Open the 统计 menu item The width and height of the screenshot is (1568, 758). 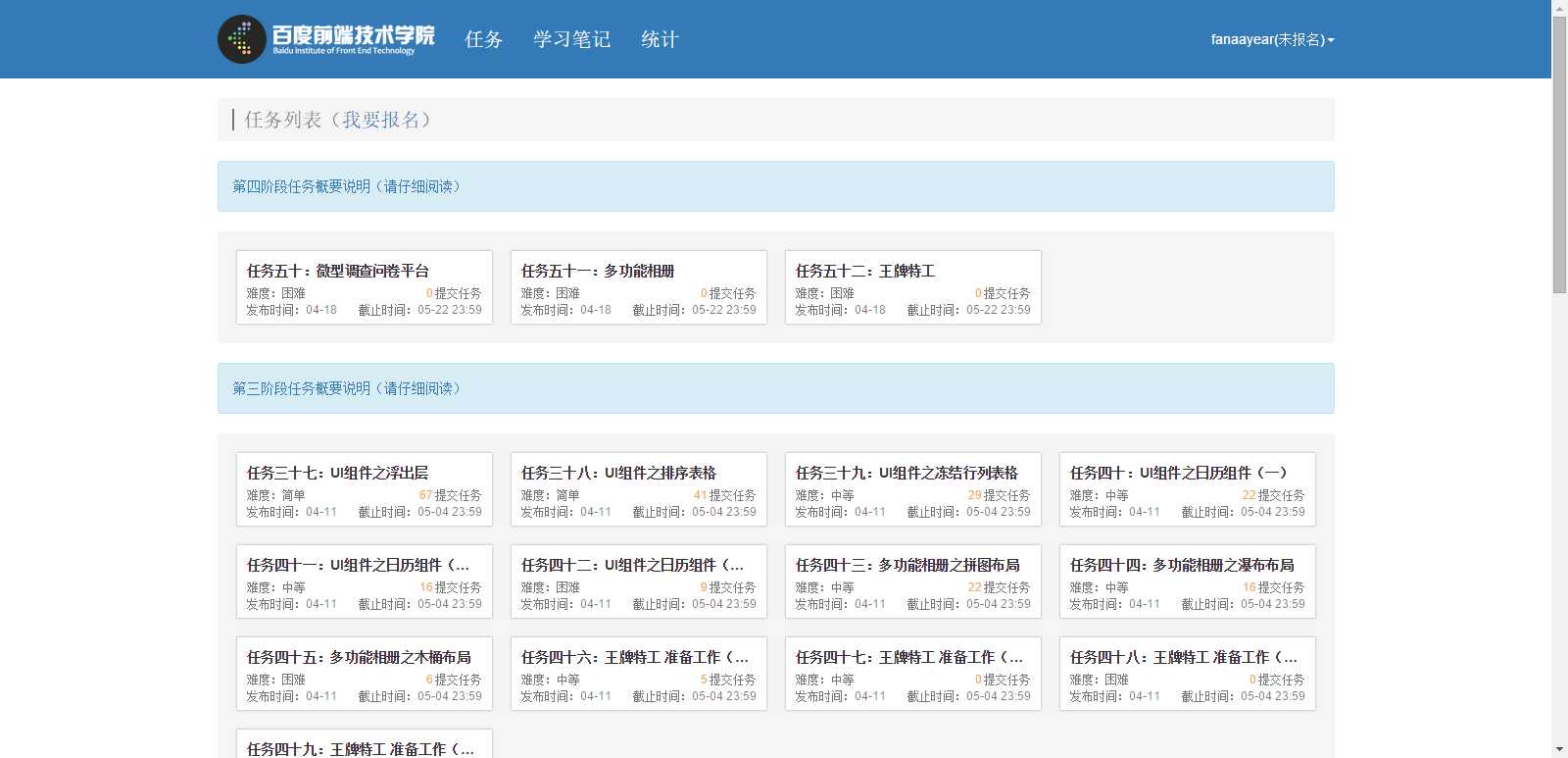(x=660, y=39)
